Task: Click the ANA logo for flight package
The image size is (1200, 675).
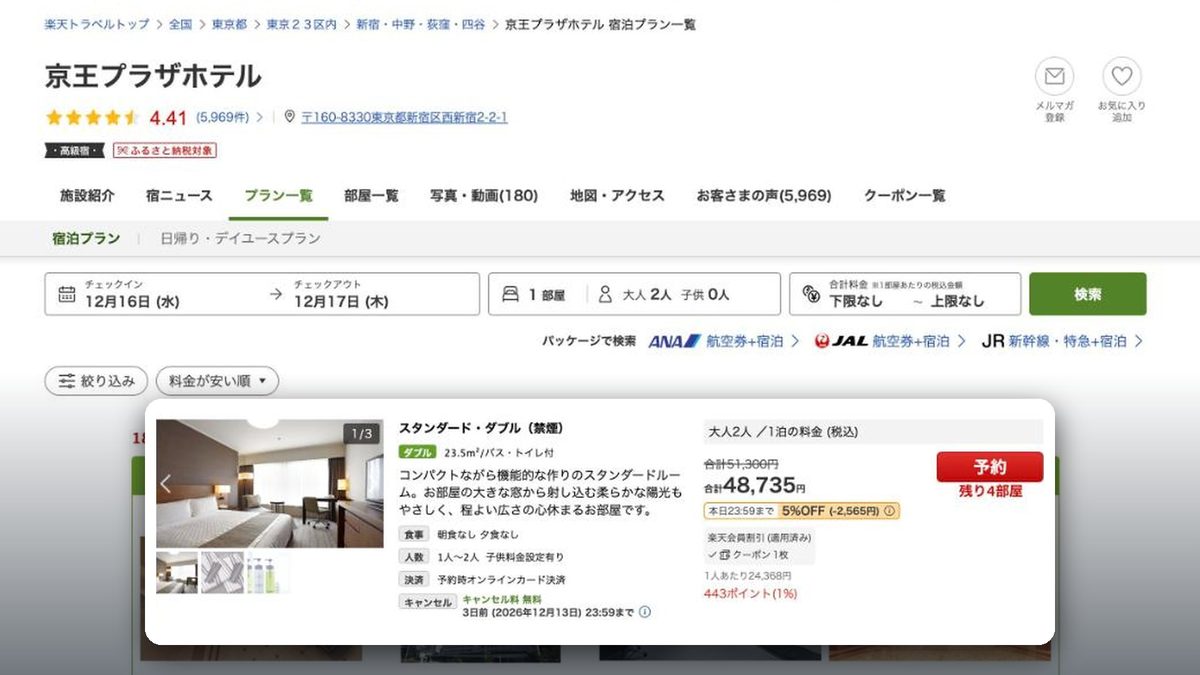Action: [675, 341]
